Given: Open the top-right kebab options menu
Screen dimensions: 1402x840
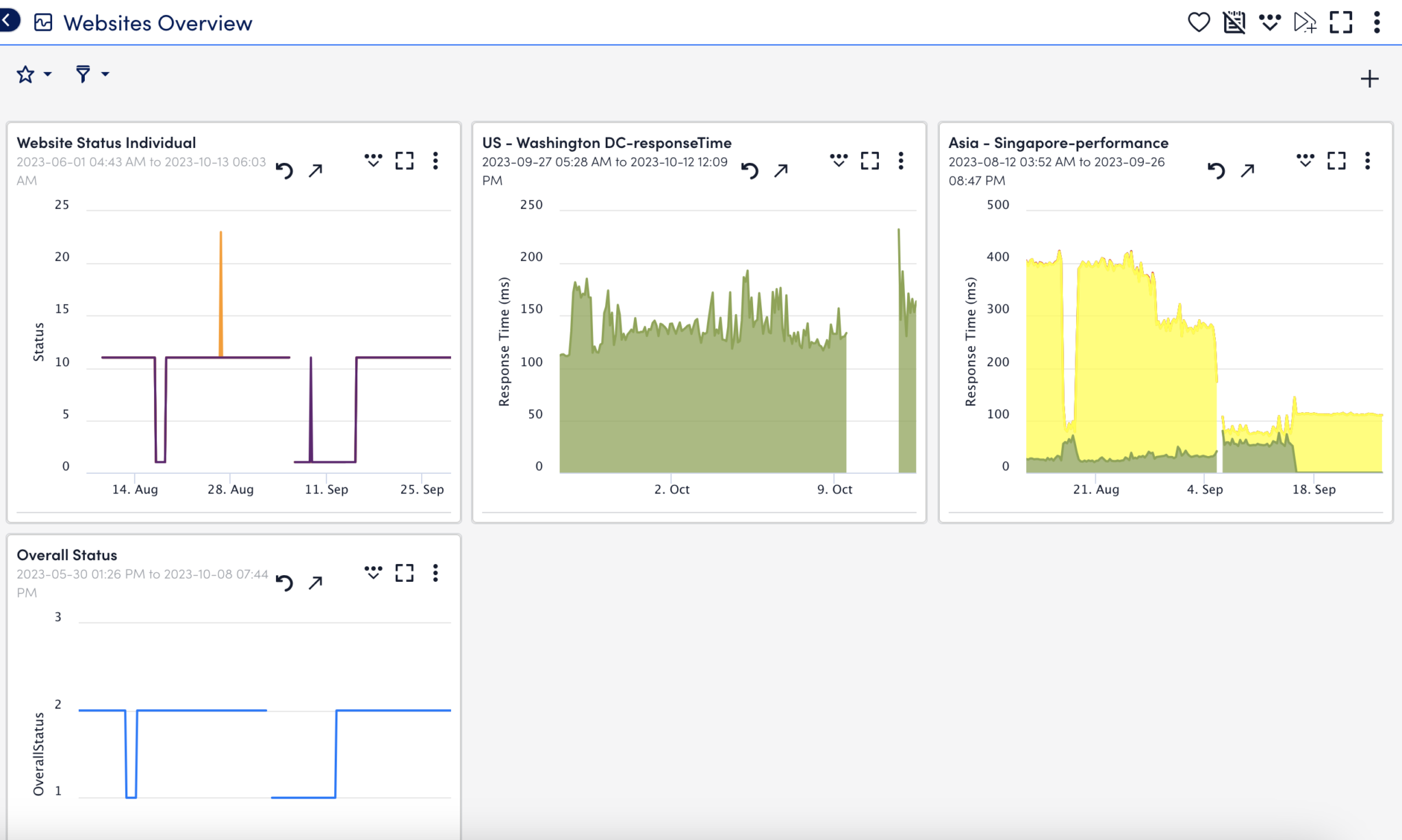Looking at the screenshot, I should [1376, 22].
